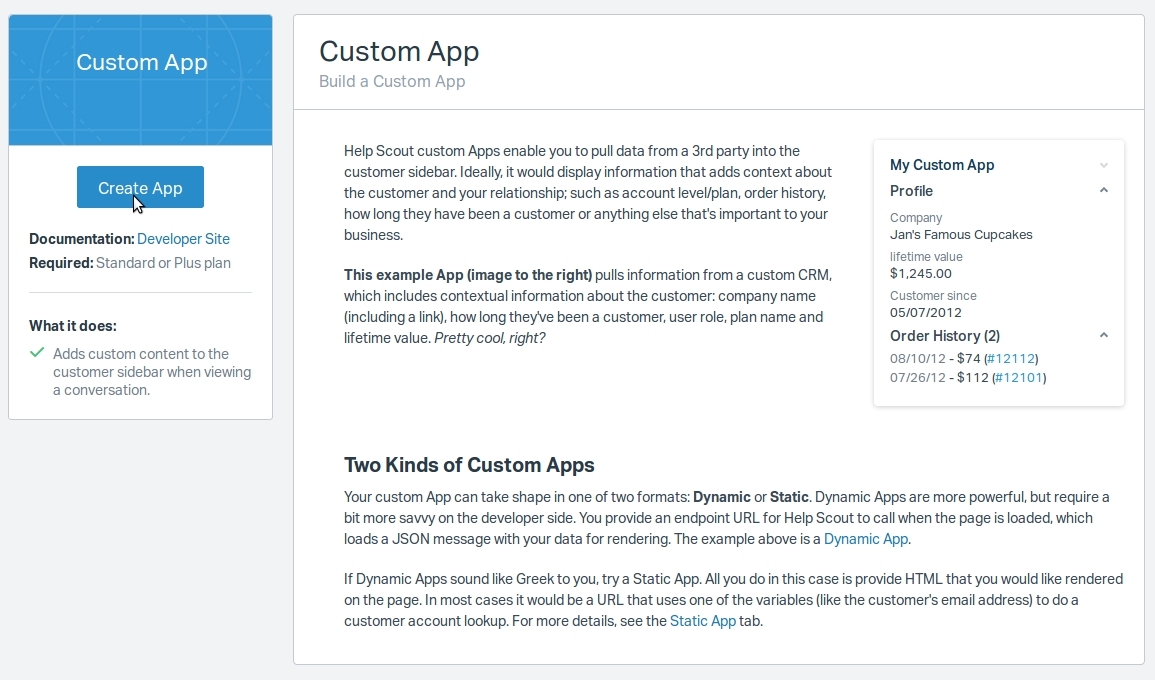
Task: Follow the Dynamic App link
Action: (866, 539)
